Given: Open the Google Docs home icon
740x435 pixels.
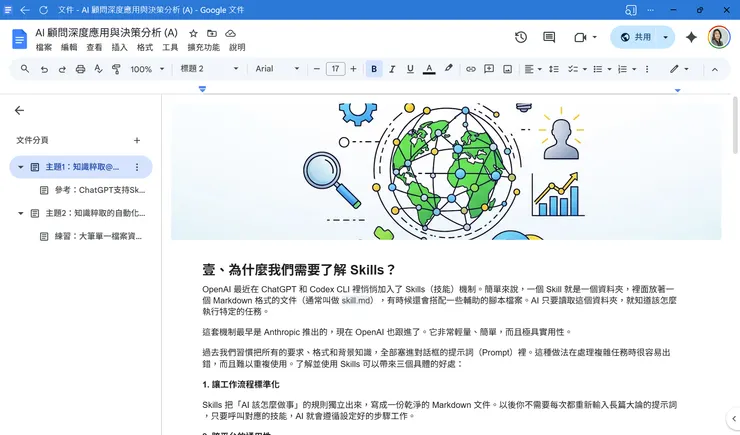Looking at the screenshot, I should tap(19, 39).
